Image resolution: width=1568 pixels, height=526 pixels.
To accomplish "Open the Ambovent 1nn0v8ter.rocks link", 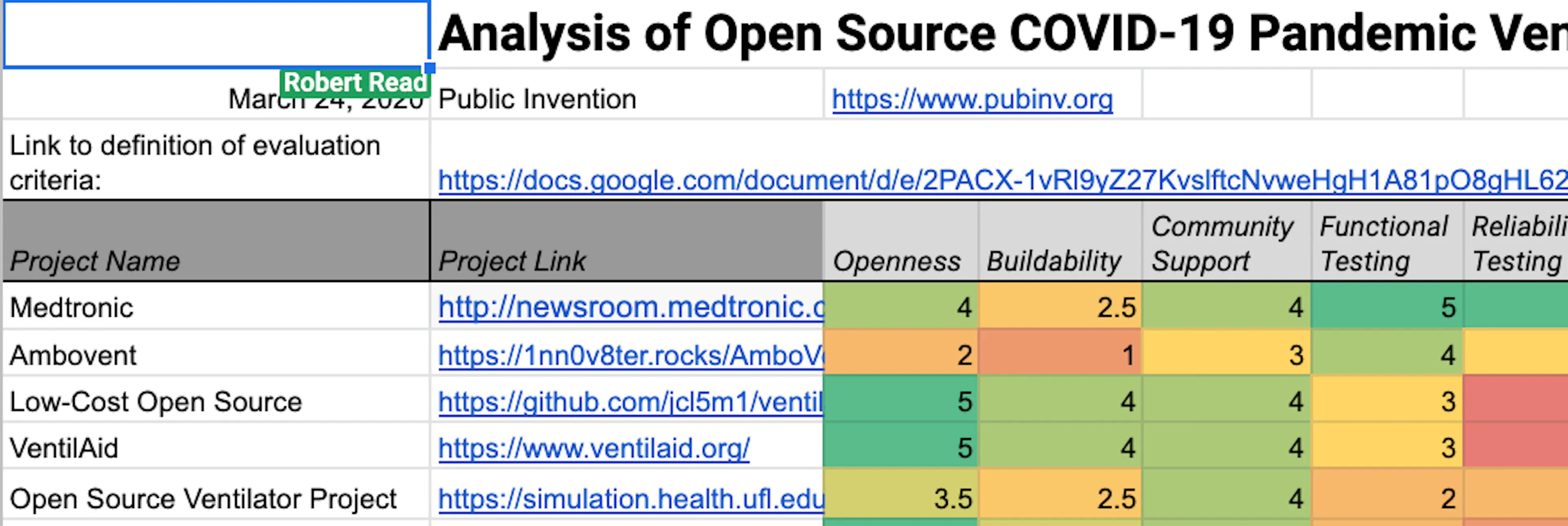I will pyautogui.click(x=630, y=355).
